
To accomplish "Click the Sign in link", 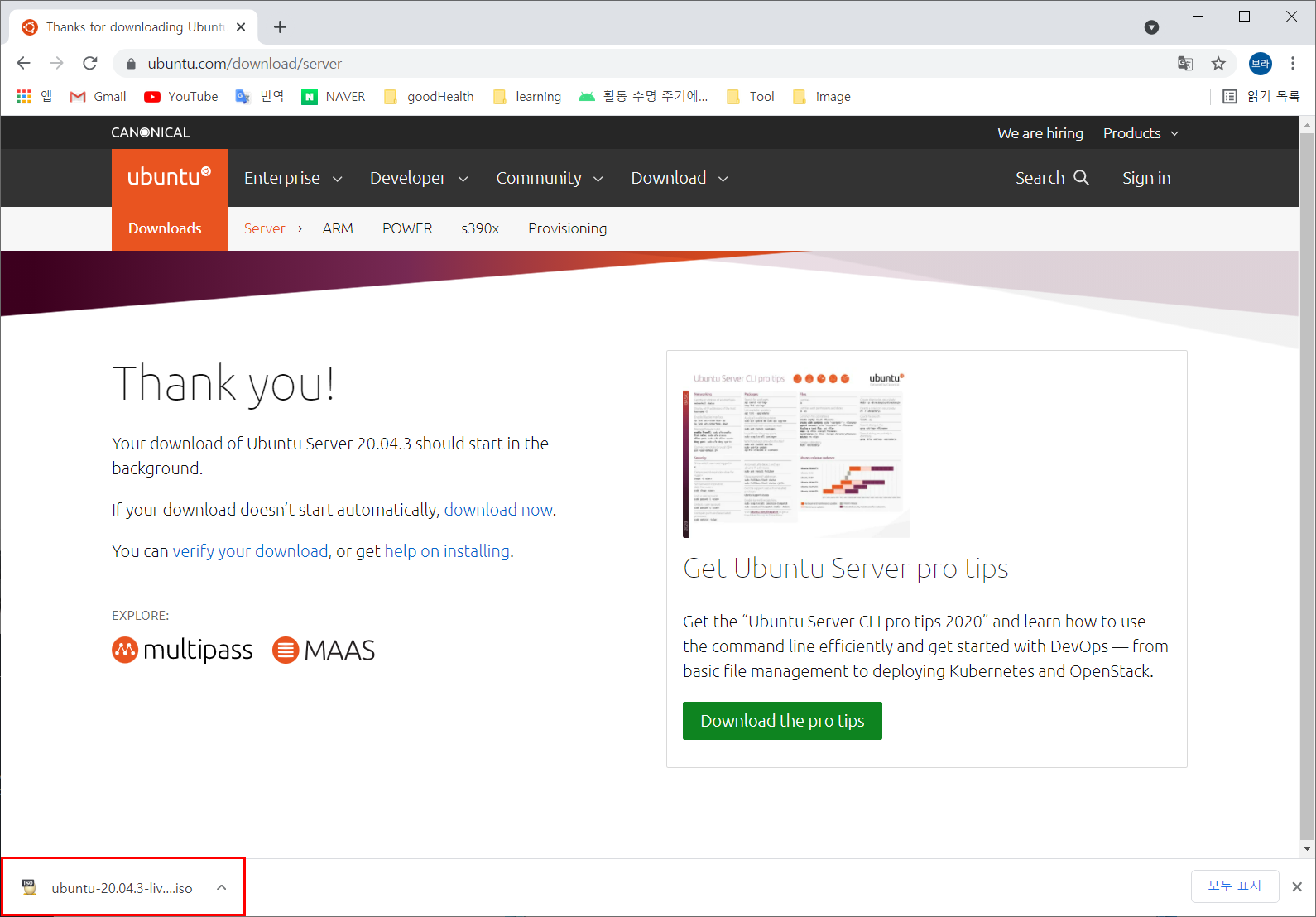I will [x=1146, y=178].
